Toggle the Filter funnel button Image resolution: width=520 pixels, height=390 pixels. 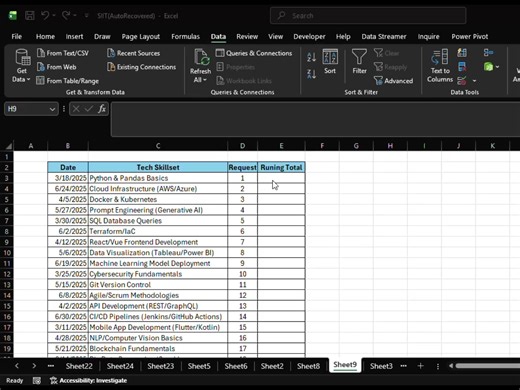point(359,61)
